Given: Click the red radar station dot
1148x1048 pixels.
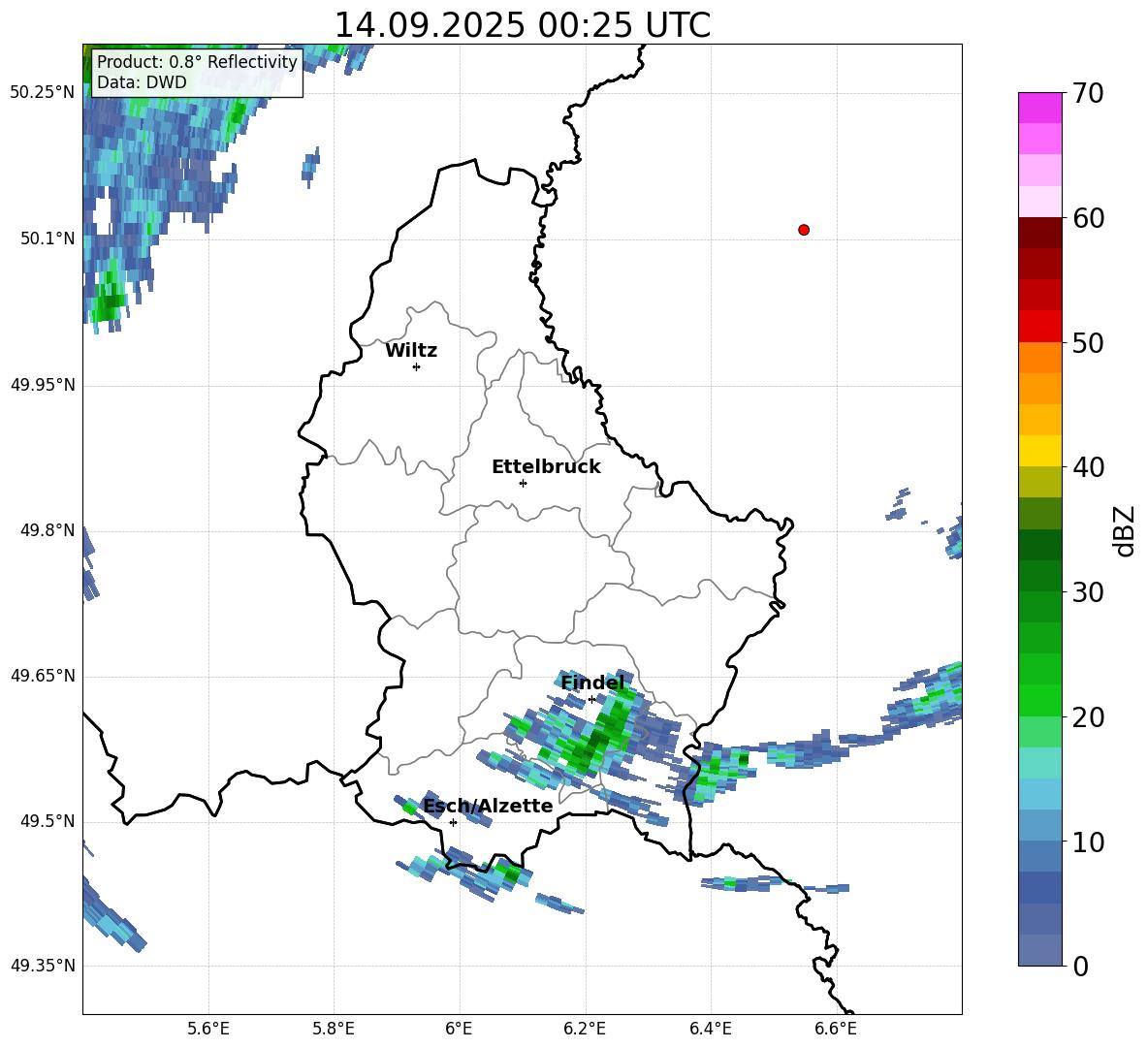Looking at the screenshot, I should point(804,230).
